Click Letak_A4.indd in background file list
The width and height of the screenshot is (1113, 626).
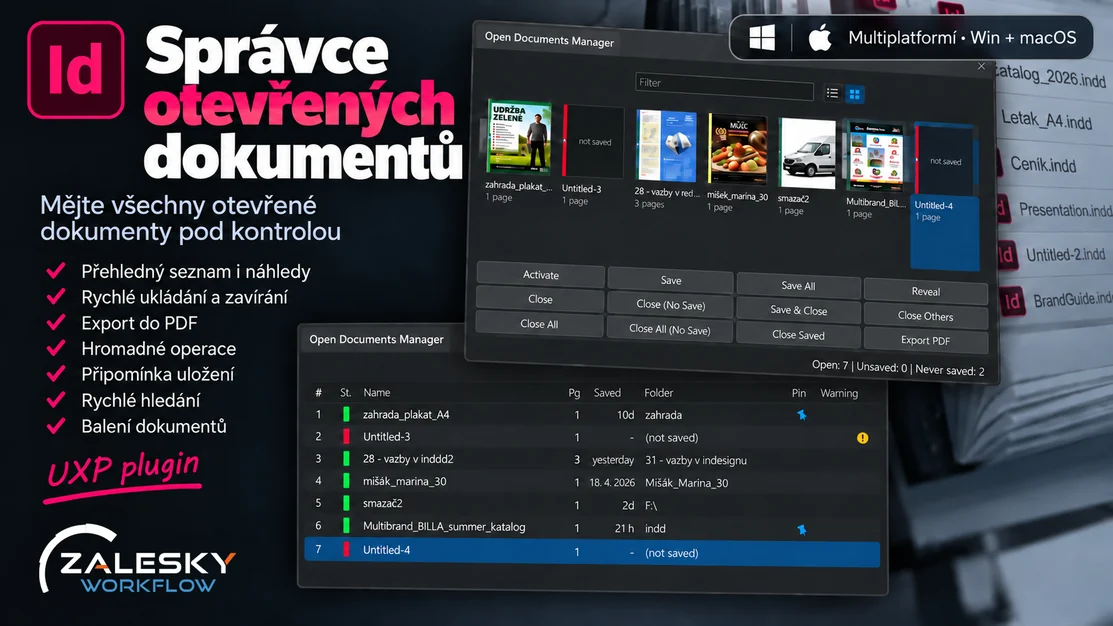(x=1046, y=120)
